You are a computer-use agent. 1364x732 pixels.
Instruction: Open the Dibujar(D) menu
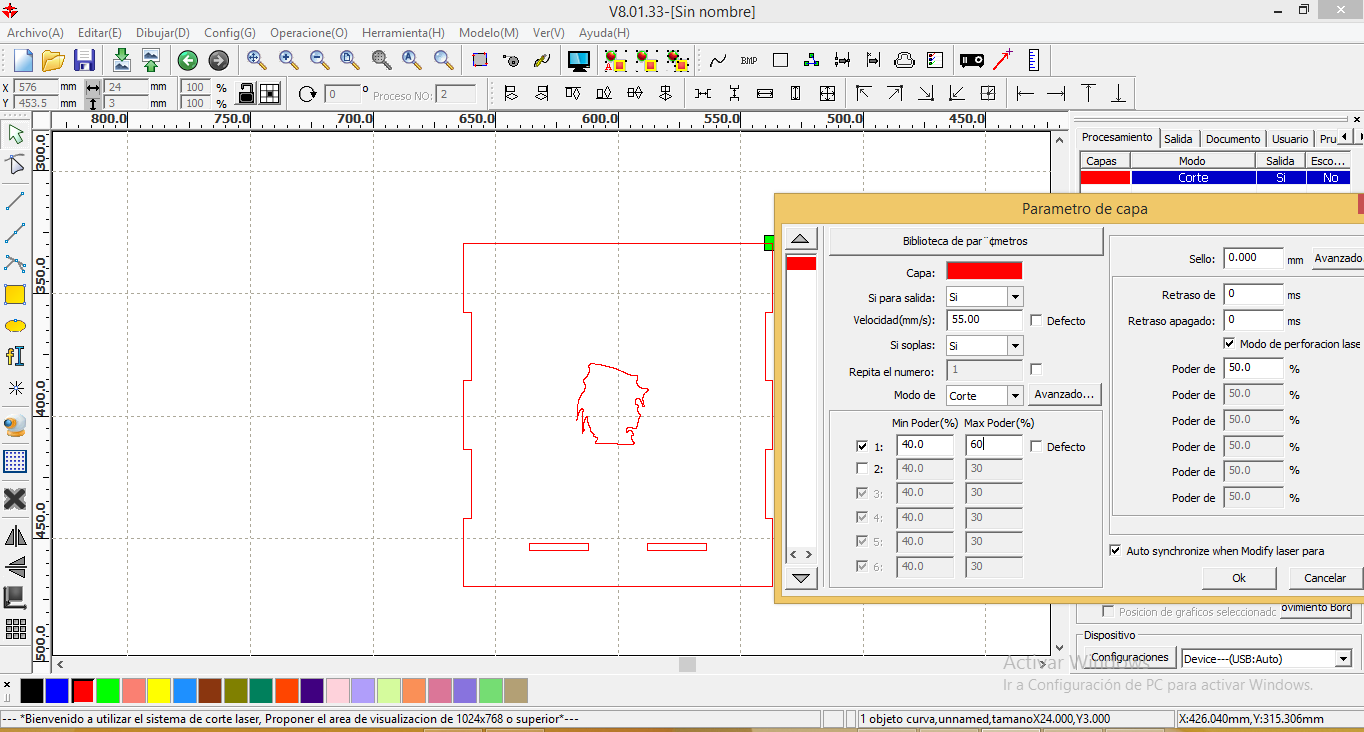163,33
